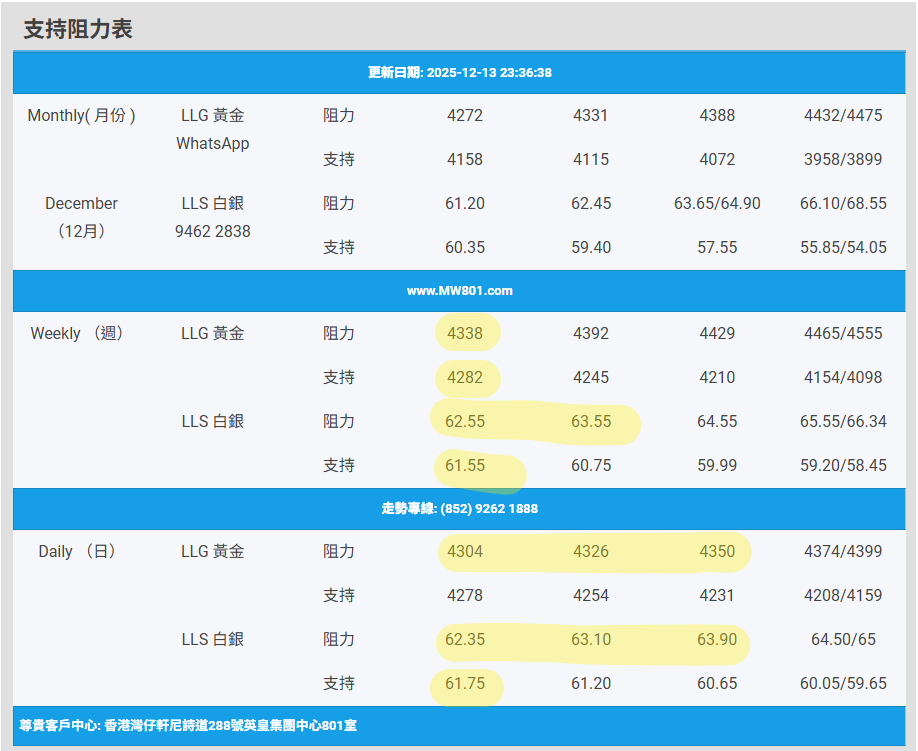Select the highlighted weekly gold support 4282
This screenshot has width=918, height=751.
click(x=465, y=378)
